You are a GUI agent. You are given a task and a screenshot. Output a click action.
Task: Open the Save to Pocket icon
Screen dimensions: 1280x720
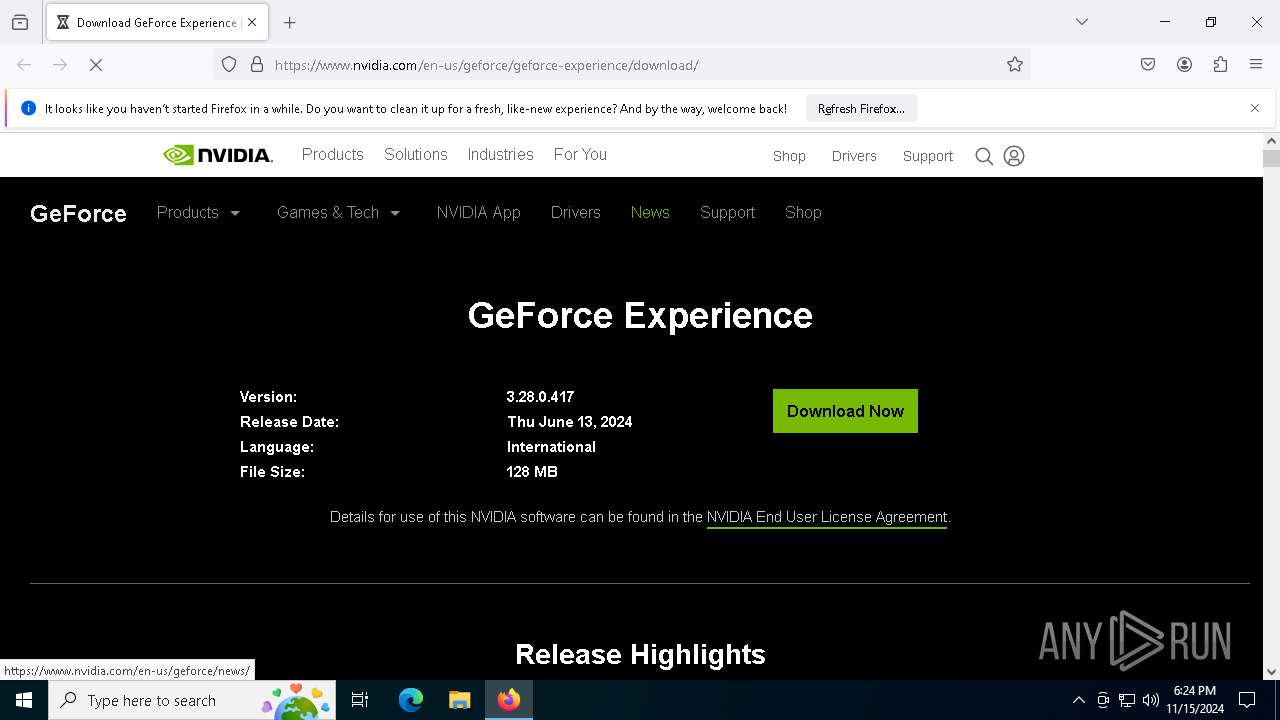[1148, 65]
